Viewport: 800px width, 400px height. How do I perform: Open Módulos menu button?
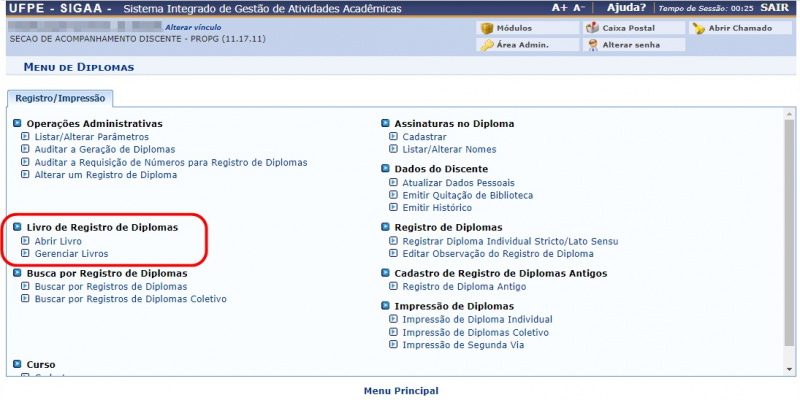(x=528, y=28)
